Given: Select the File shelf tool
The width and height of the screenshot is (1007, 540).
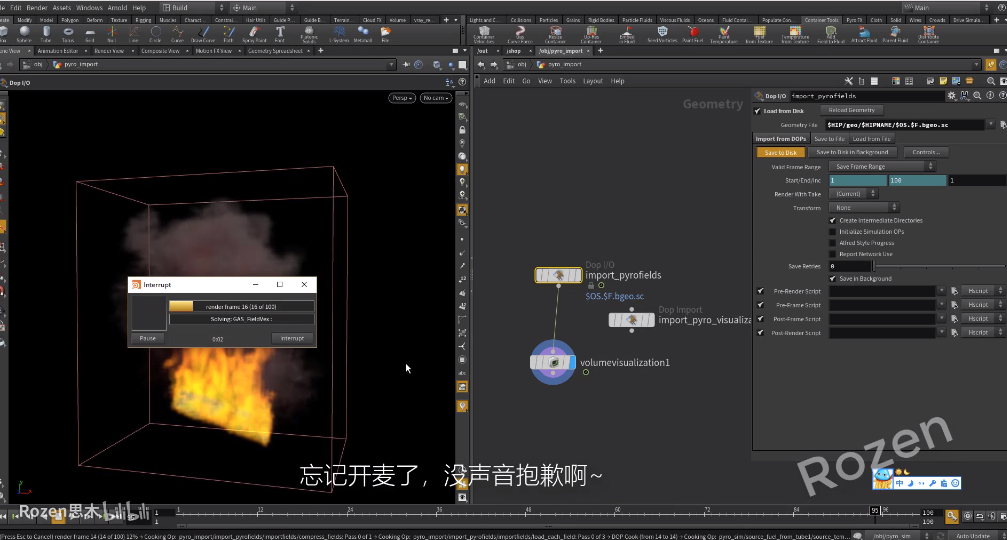Looking at the screenshot, I should [x=385, y=33].
